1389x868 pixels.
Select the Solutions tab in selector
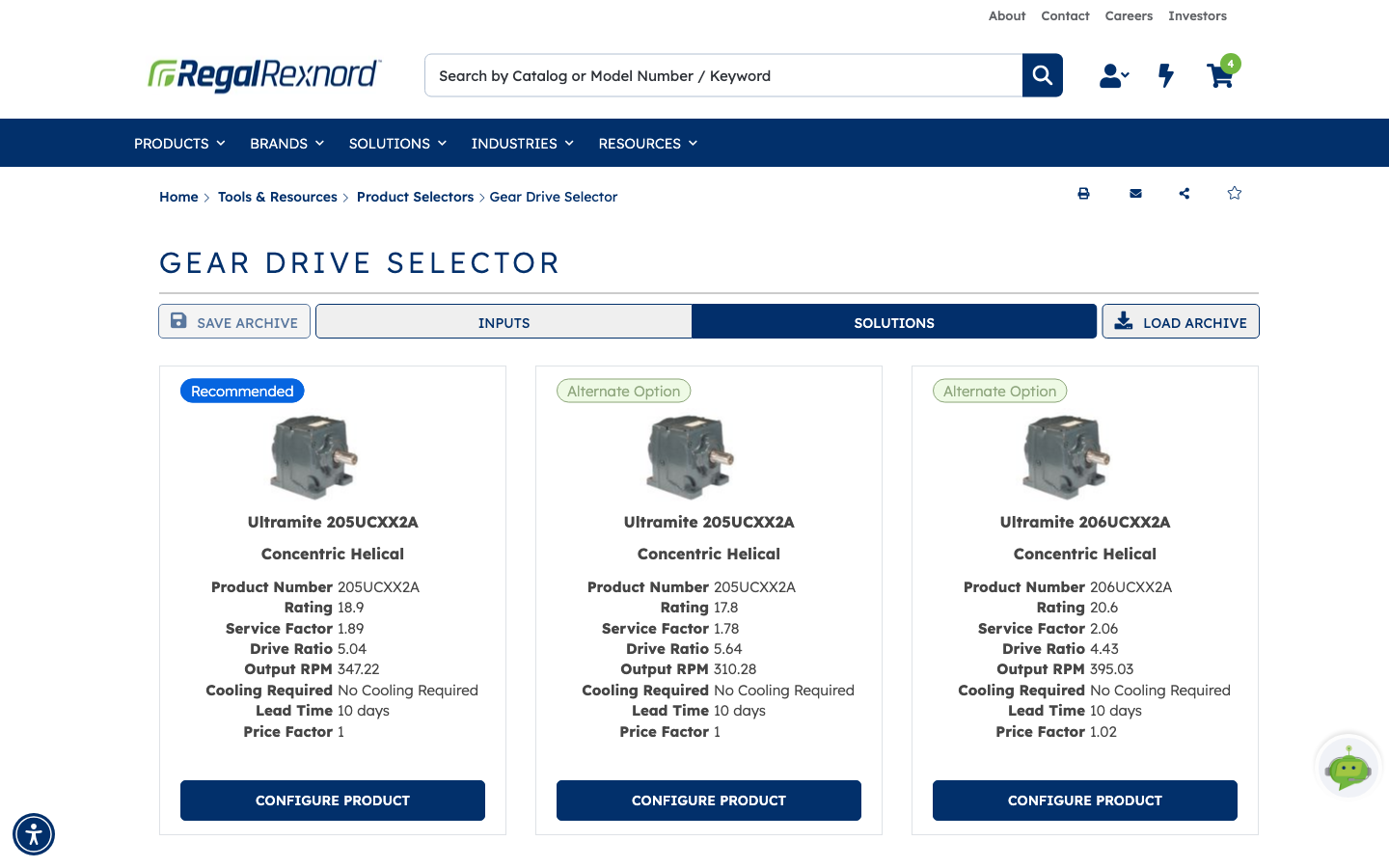(x=894, y=322)
